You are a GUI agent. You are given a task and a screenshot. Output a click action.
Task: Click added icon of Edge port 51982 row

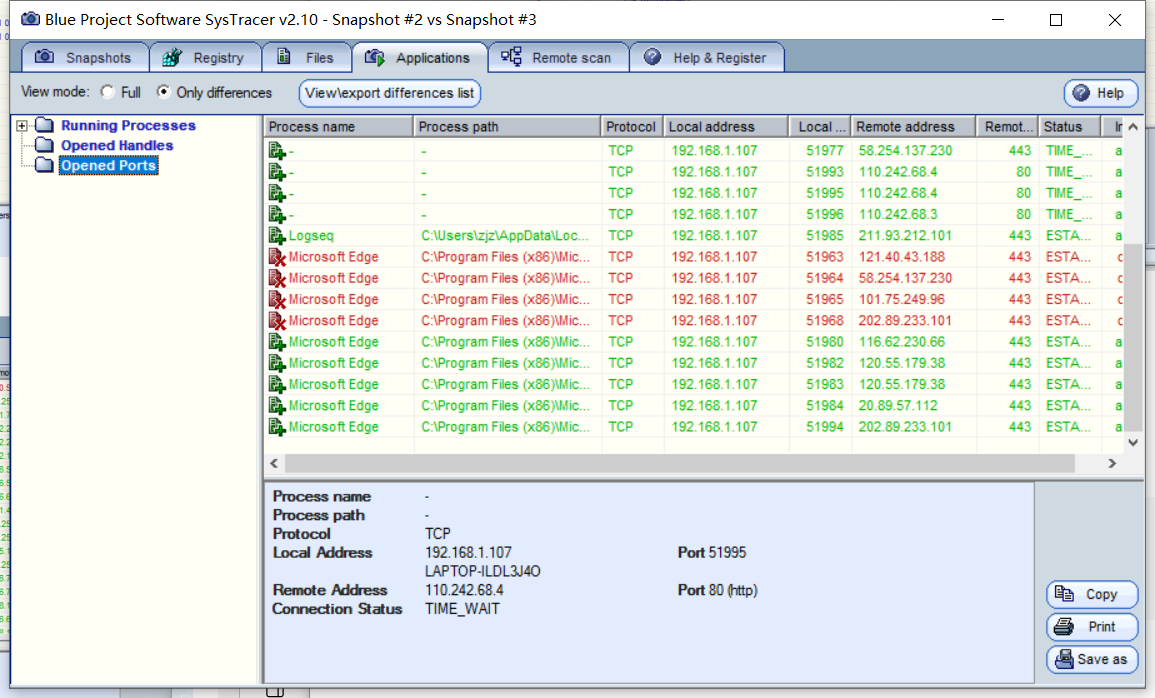click(x=277, y=364)
